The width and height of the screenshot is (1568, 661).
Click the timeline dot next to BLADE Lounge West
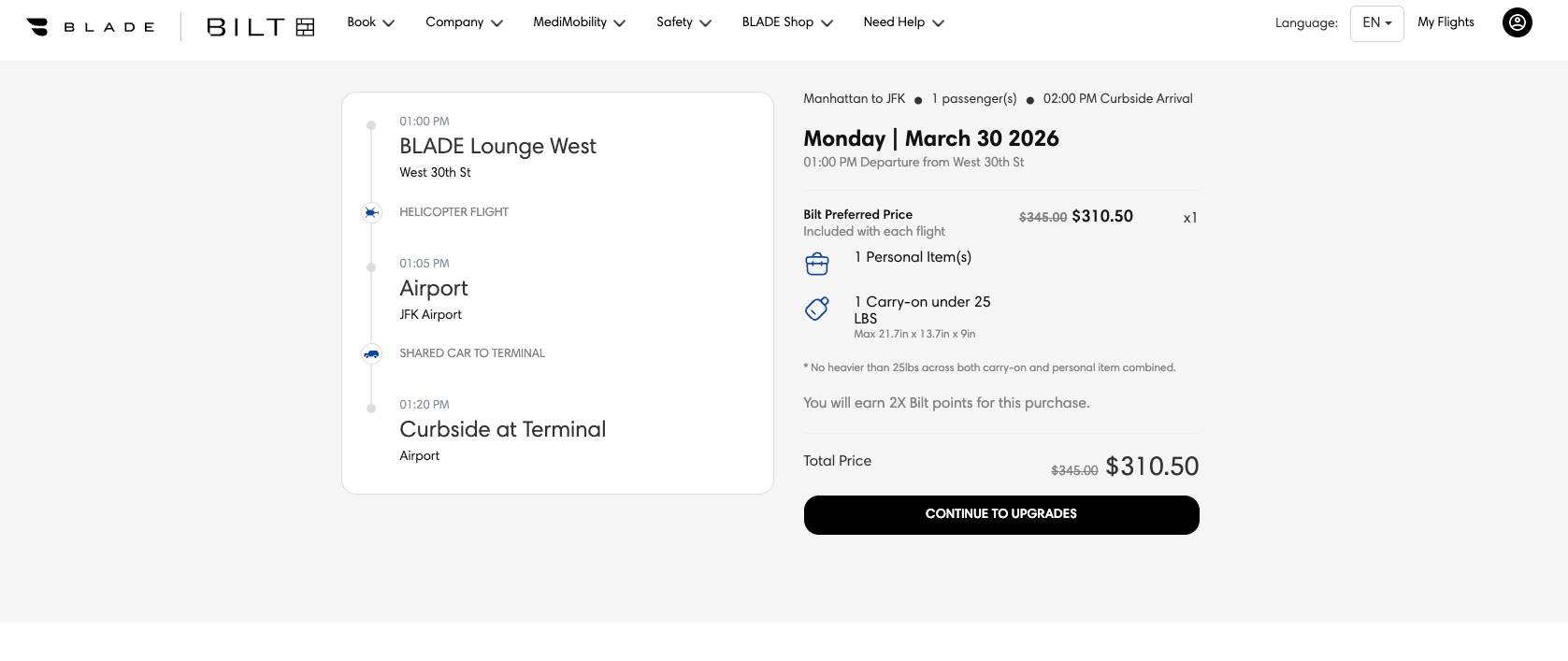click(371, 123)
